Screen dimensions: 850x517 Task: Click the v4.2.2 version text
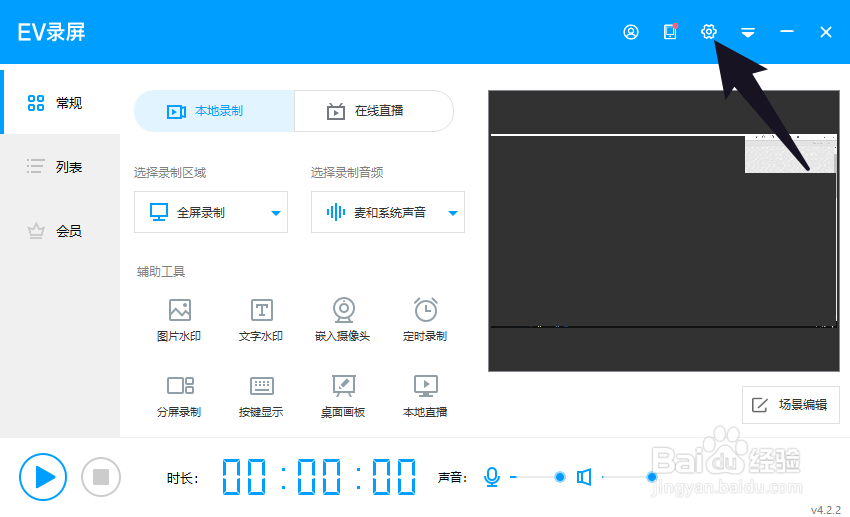(826, 510)
